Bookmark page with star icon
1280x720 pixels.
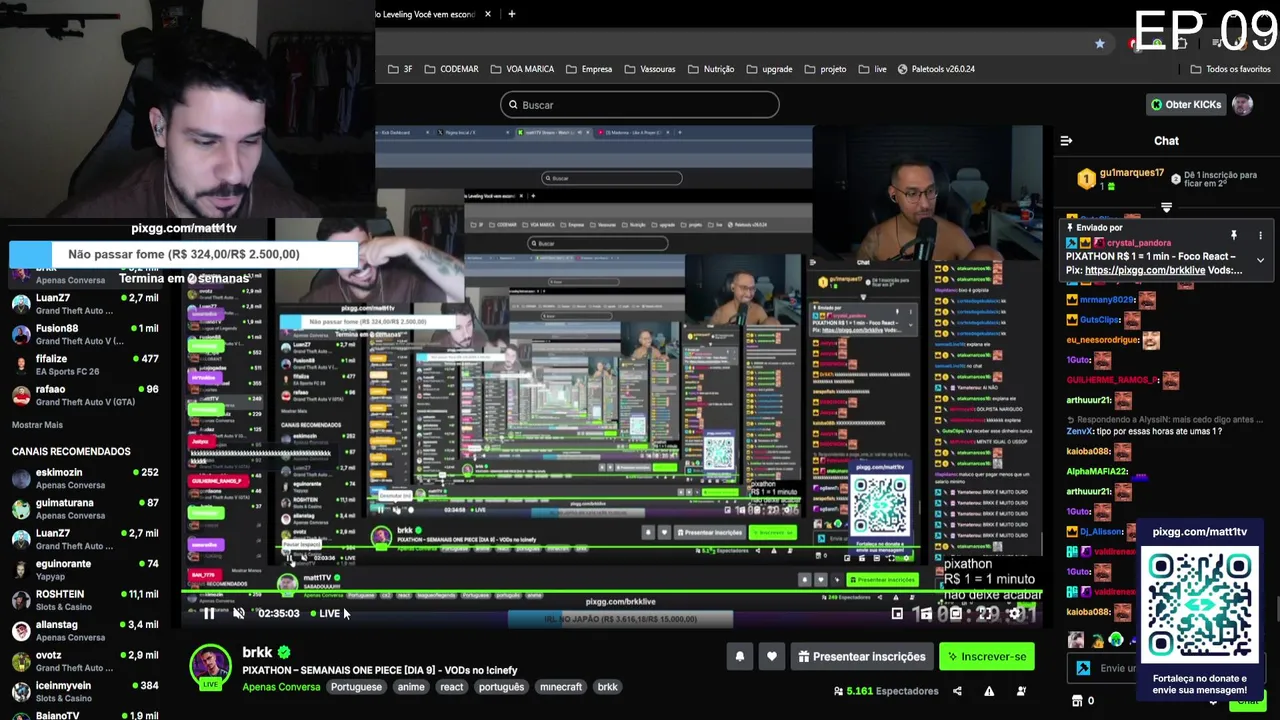pos(1100,43)
